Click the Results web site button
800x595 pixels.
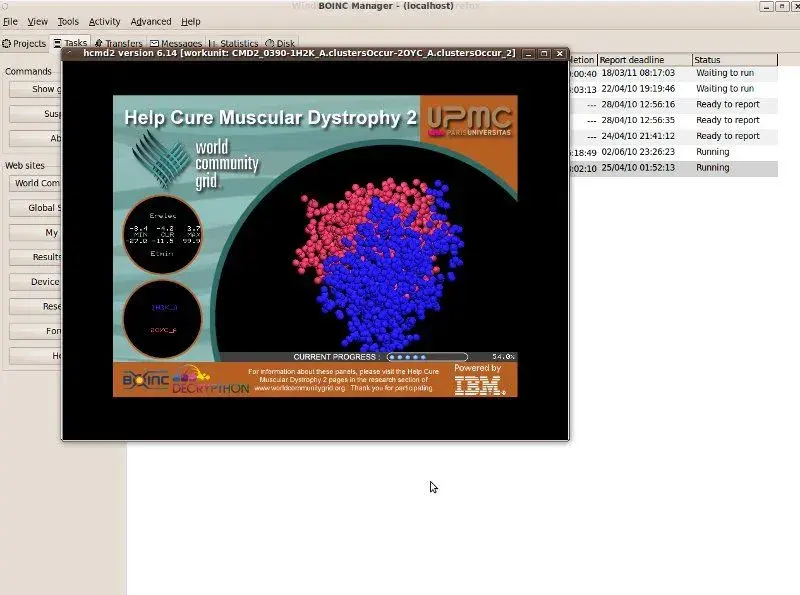coord(35,257)
